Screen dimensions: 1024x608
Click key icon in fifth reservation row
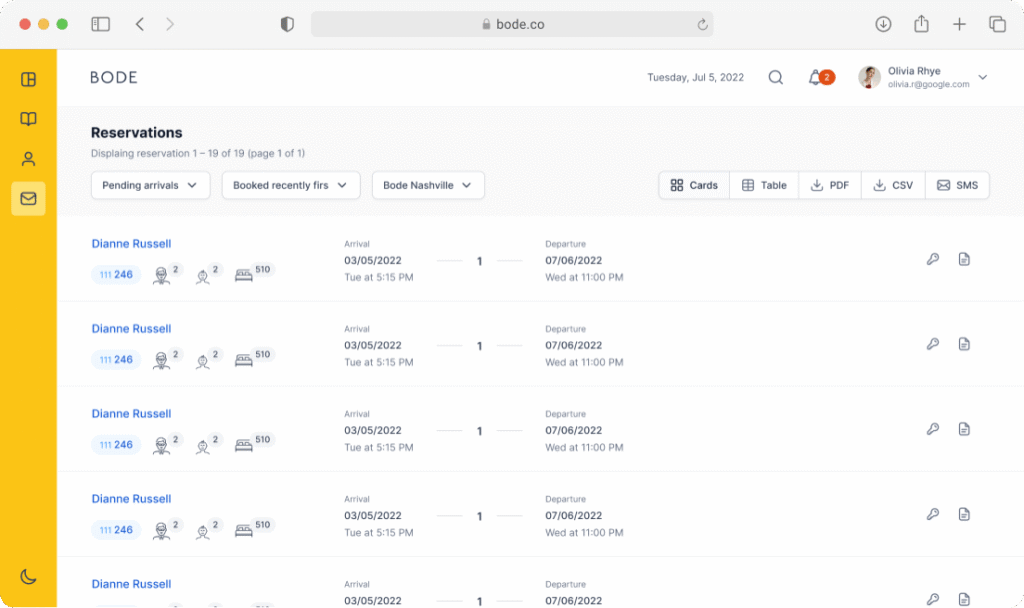933,599
